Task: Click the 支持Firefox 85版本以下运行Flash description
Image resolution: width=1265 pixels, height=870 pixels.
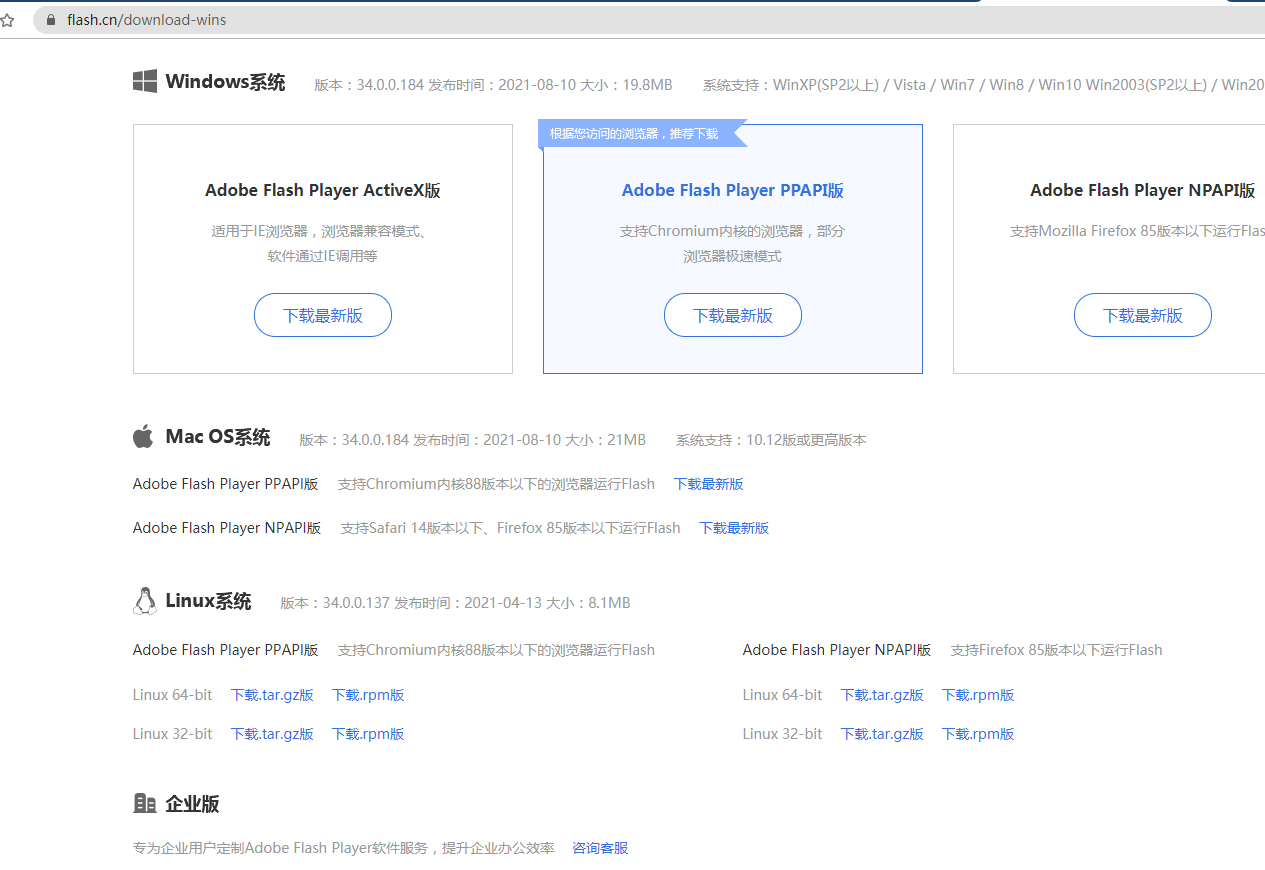Action: (x=1056, y=650)
